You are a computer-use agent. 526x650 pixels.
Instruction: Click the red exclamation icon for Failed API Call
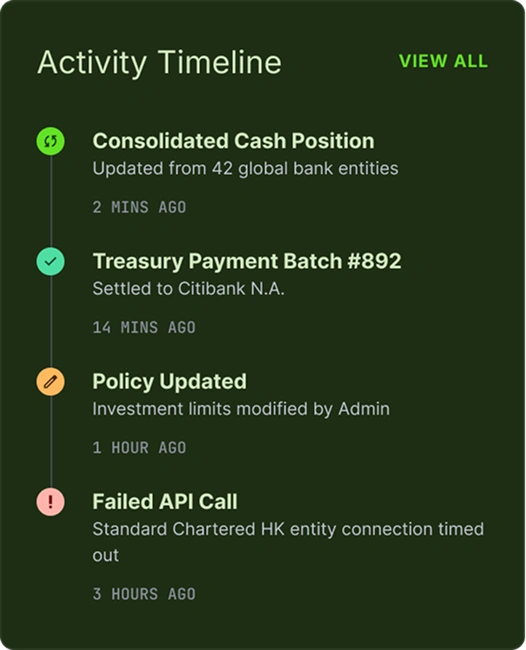pos(51,502)
